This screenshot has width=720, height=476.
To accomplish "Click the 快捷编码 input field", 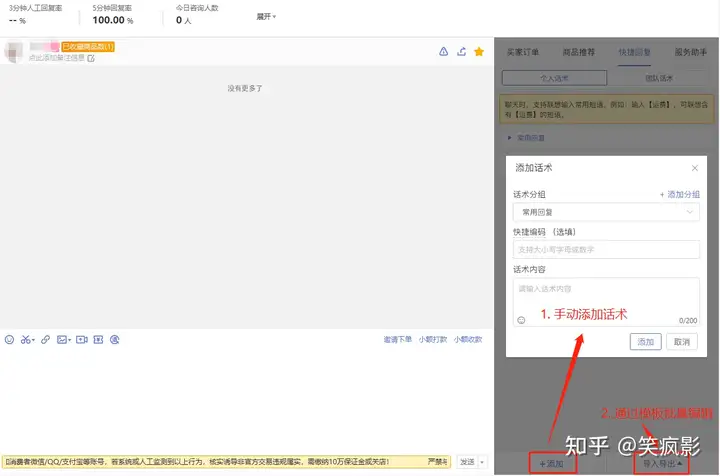I will click(x=606, y=250).
